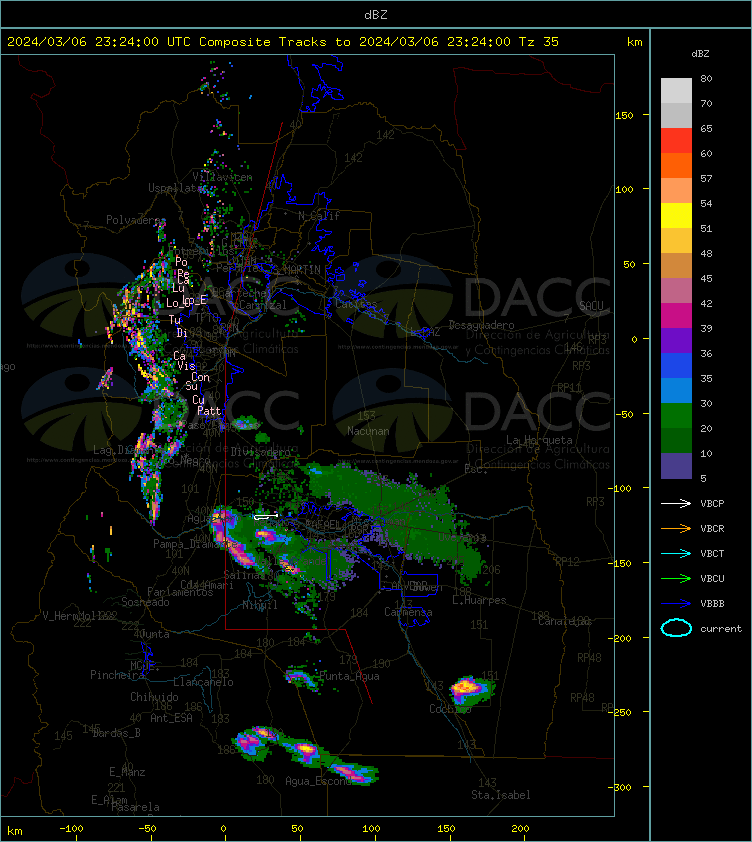This screenshot has height=842, width=752.
Task: Click the 'Llancanelo' place label
Action: (x=203, y=682)
